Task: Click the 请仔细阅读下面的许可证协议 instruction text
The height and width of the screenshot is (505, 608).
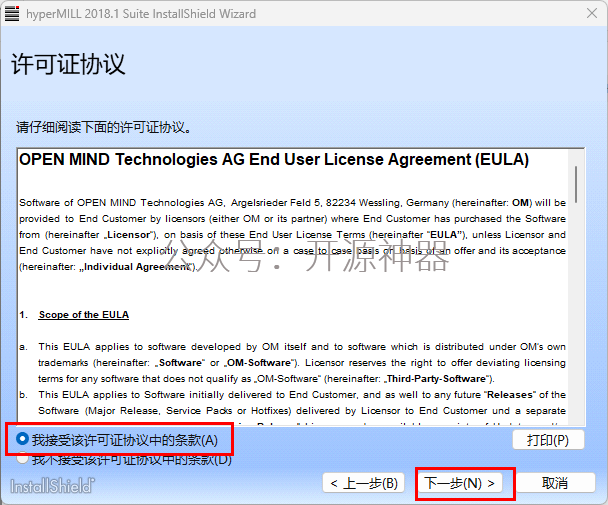Action: (104, 127)
